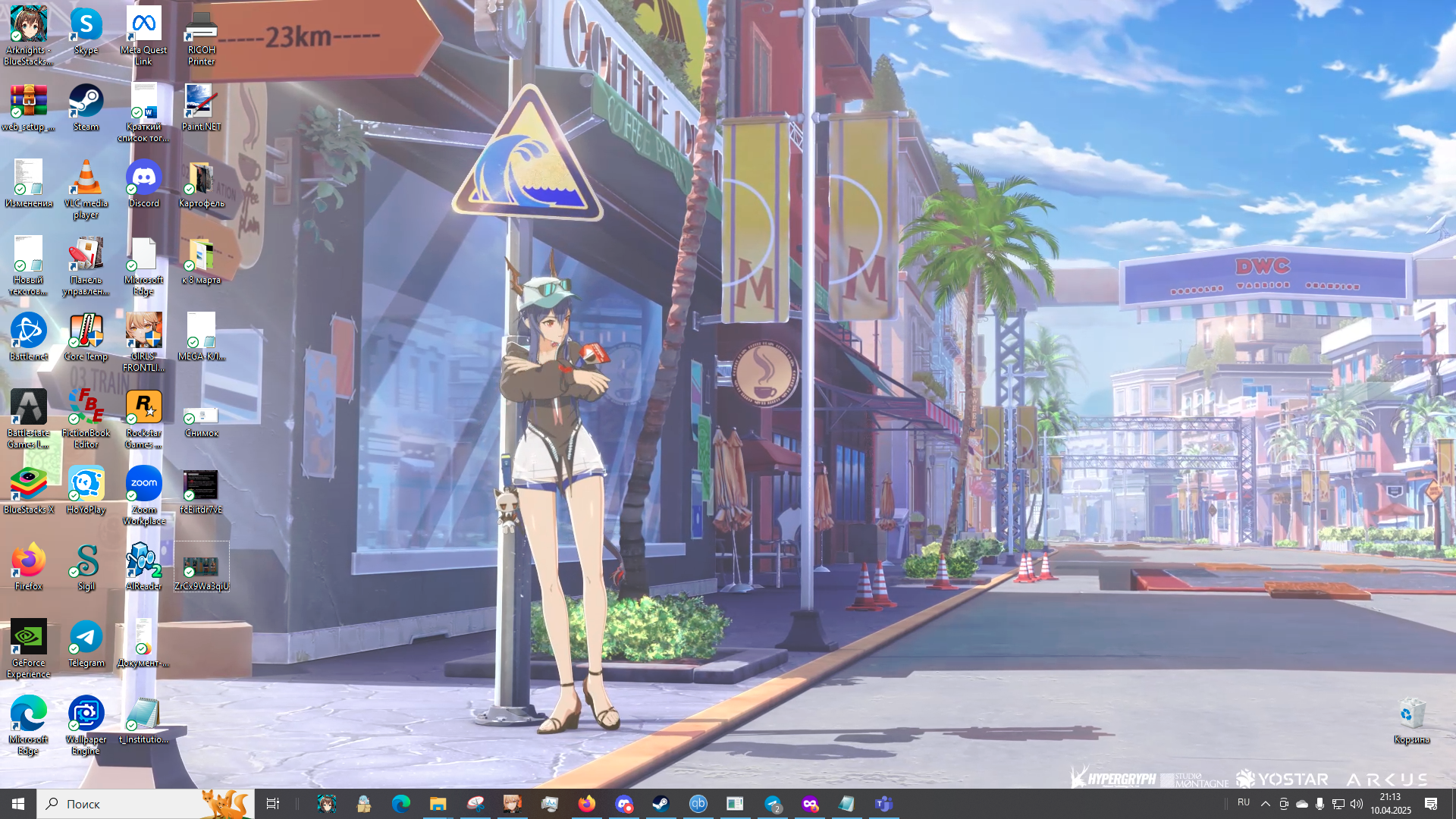
Task: Open the Steam desktop shortcut
Action: tap(86, 107)
